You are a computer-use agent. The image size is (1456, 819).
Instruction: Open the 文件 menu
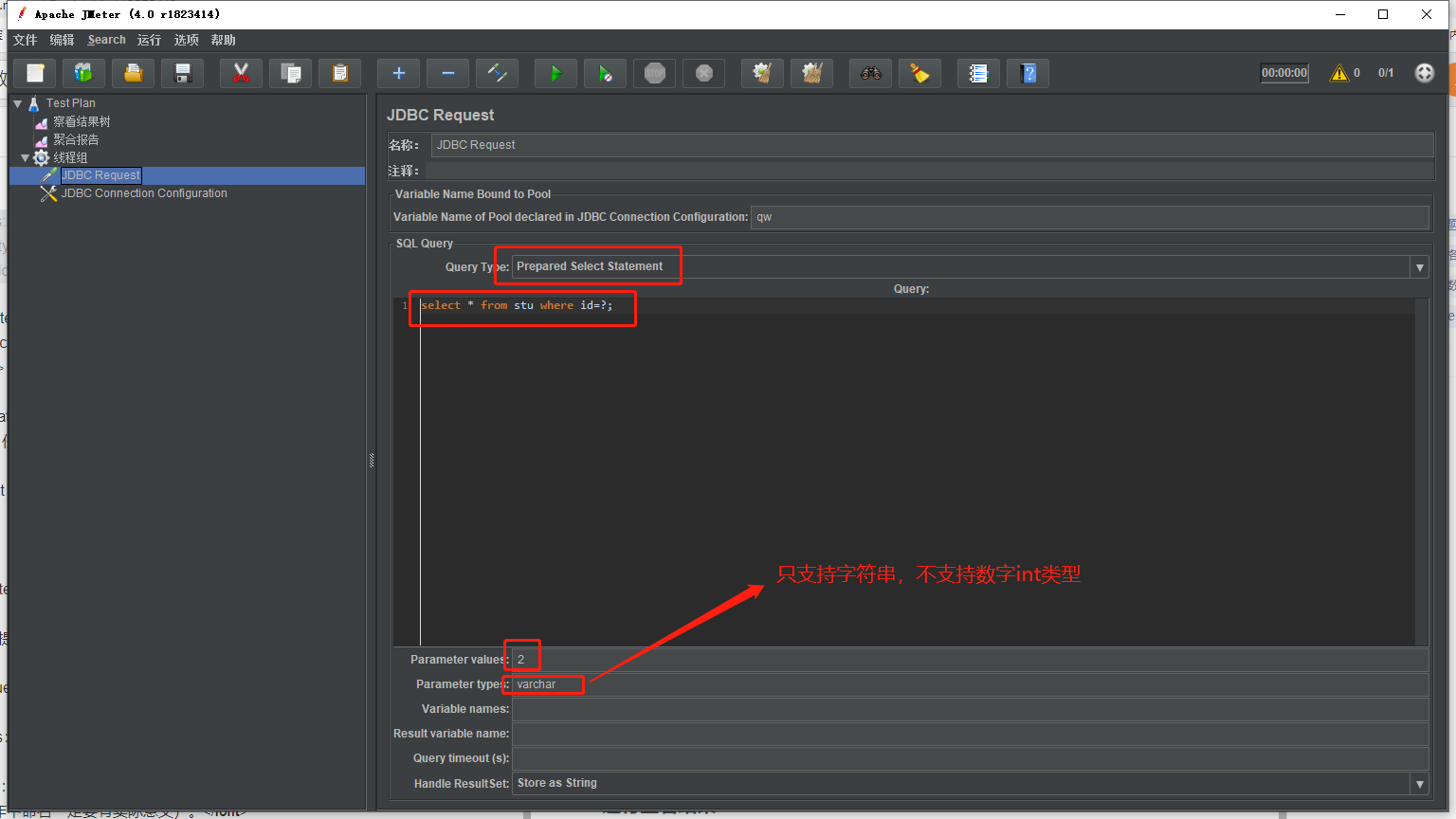click(x=26, y=40)
